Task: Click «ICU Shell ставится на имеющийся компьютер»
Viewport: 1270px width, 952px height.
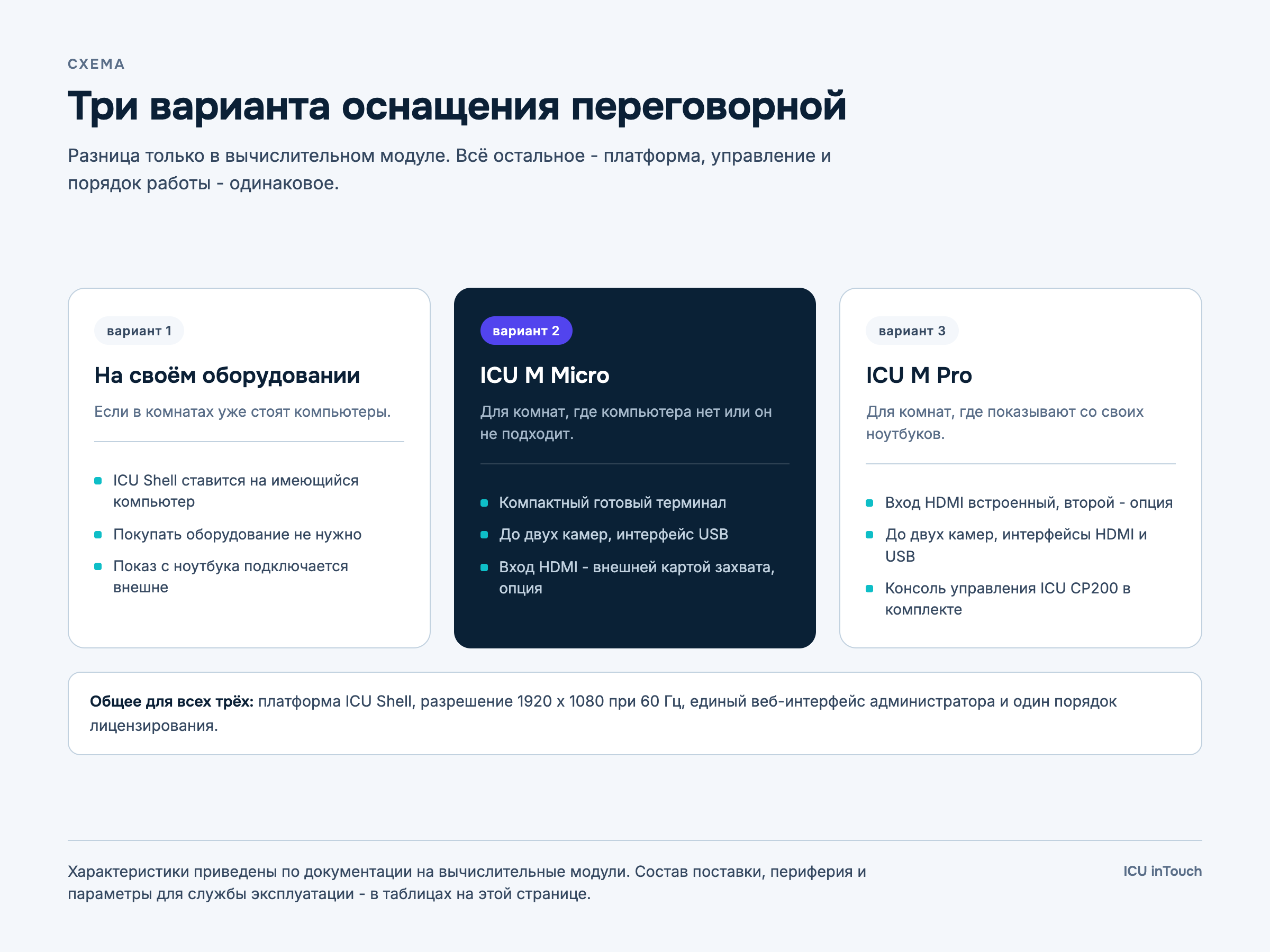Action: click(x=235, y=491)
